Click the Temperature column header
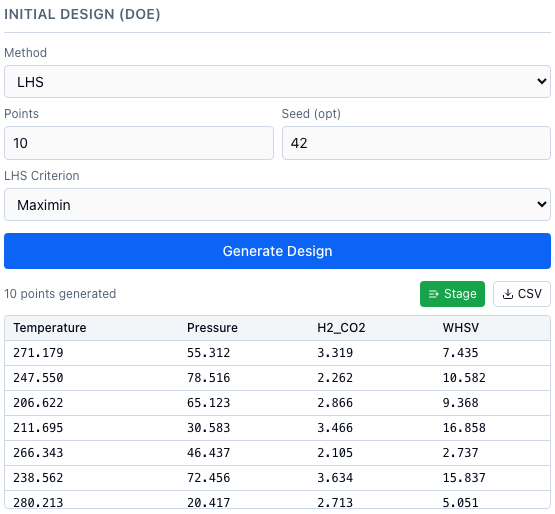 click(50, 328)
